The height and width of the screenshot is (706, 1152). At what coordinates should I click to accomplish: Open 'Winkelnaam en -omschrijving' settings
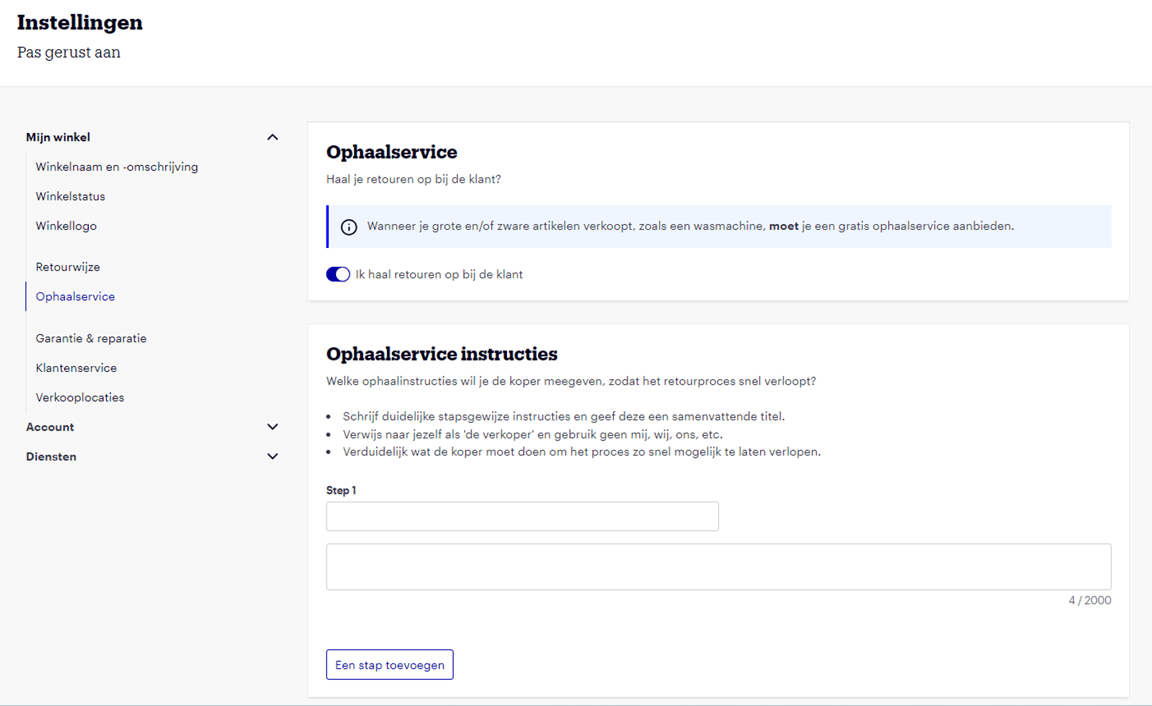click(116, 166)
